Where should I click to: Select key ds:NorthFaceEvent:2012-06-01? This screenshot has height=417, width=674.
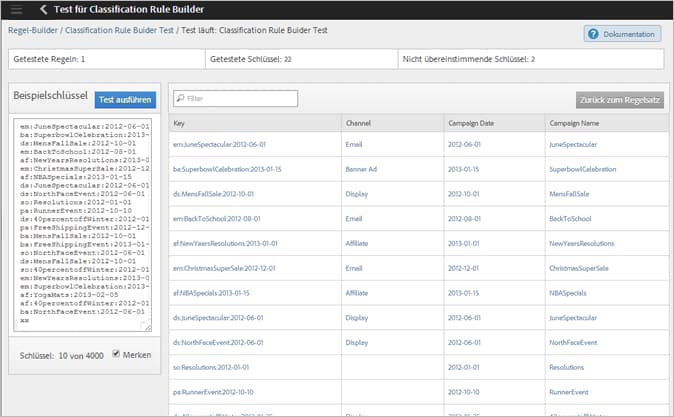(x=218, y=343)
